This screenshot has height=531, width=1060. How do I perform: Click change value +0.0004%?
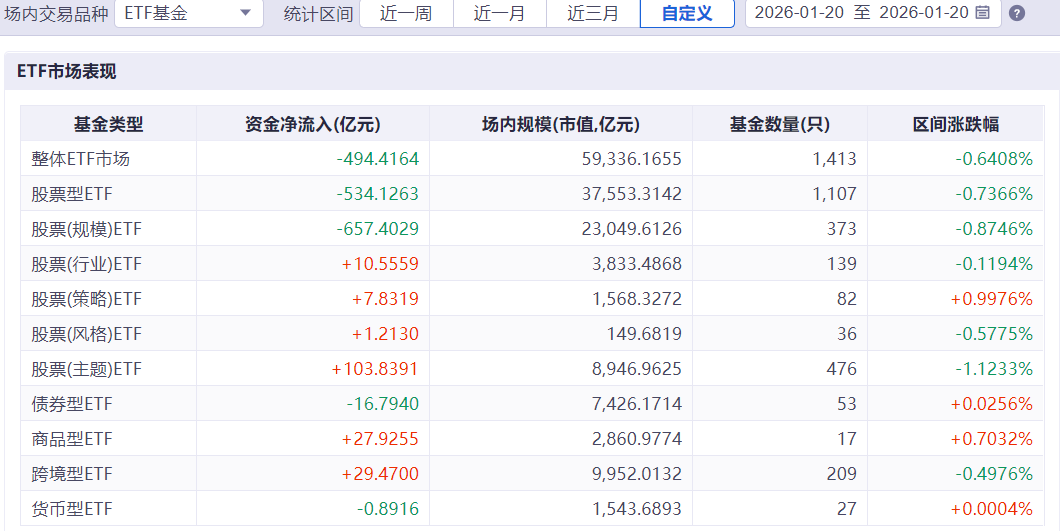point(992,509)
